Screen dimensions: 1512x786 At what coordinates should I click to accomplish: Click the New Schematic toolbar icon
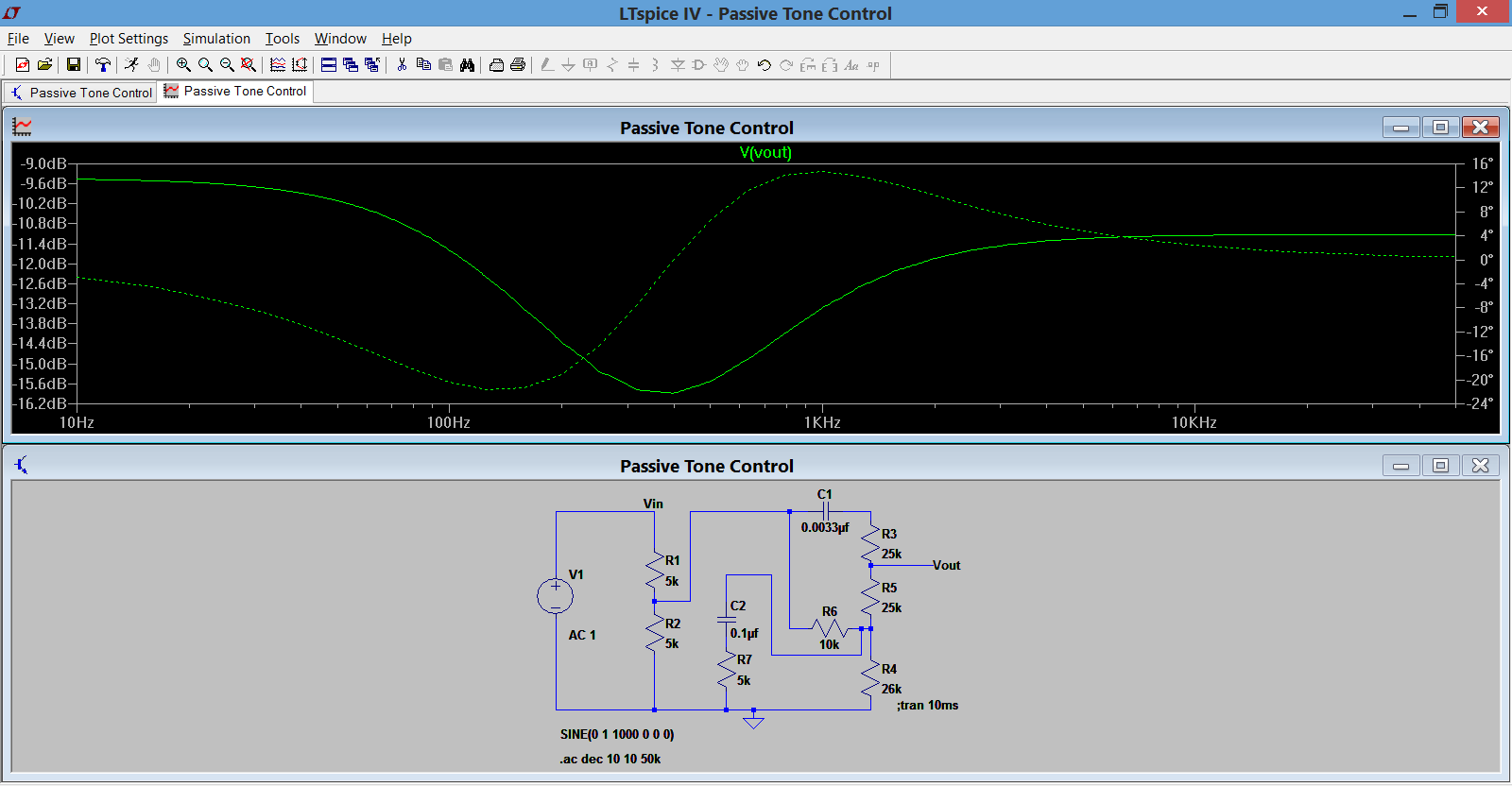(x=23, y=65)
